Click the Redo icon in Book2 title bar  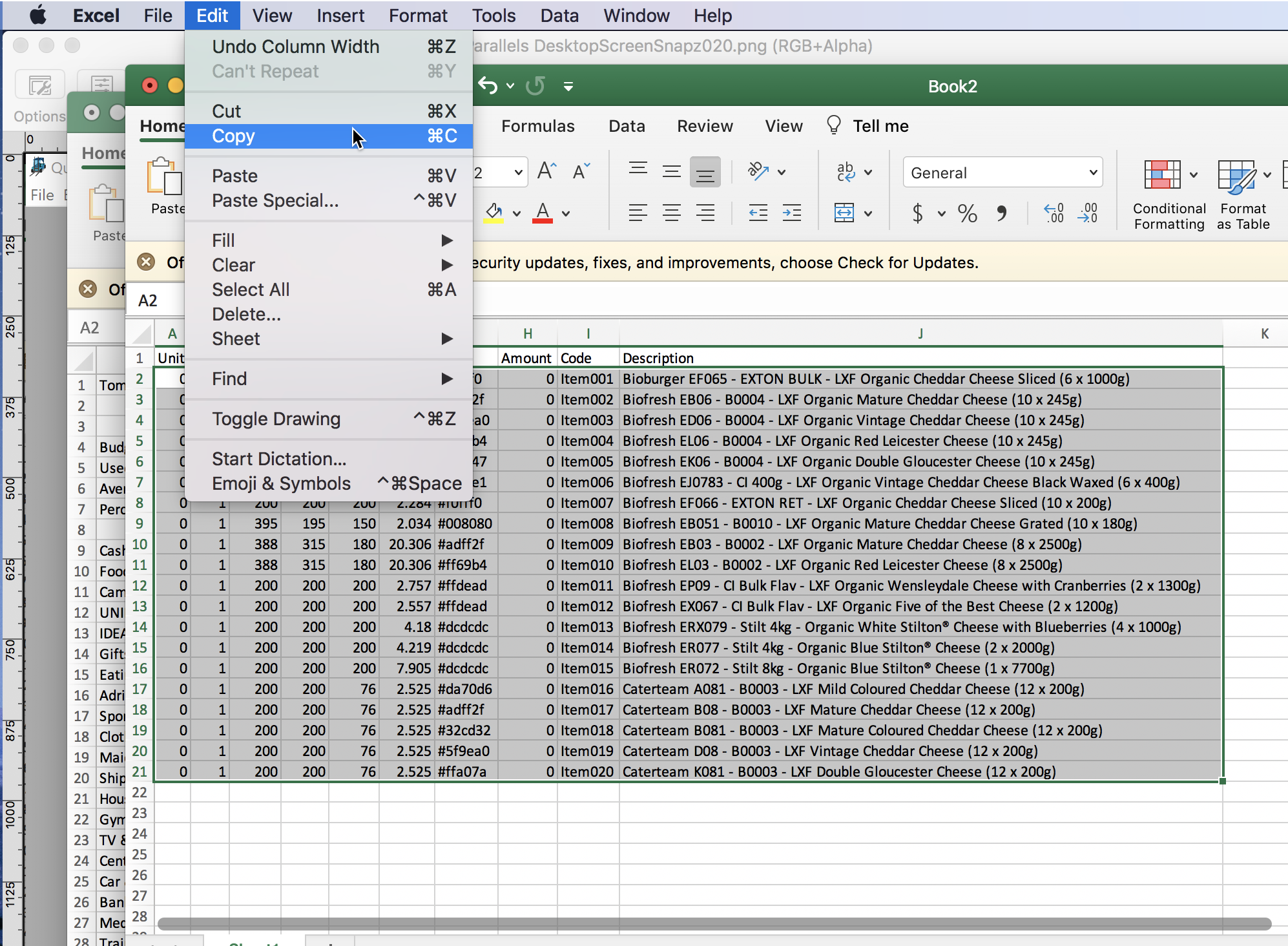pyautogui.click(x=535, y=86)
